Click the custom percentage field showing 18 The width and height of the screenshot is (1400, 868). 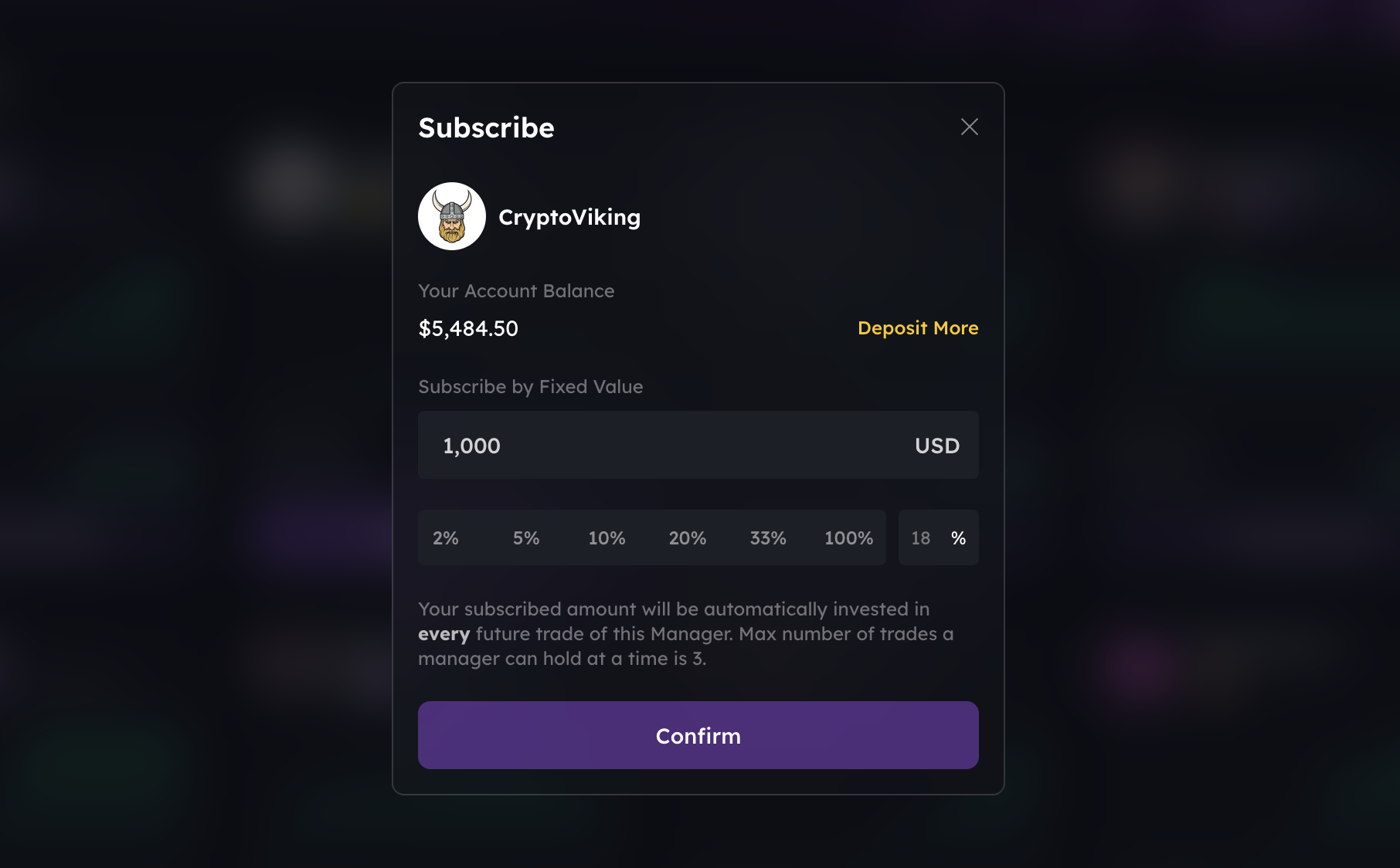(x=921, y=538)
